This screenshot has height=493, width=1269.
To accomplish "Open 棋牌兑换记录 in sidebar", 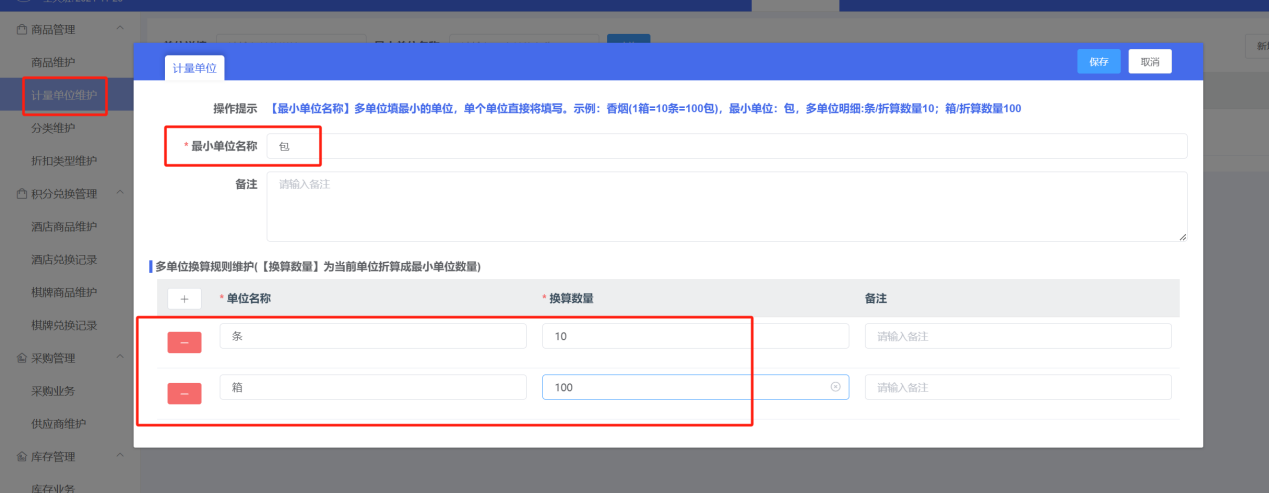I will click(64, 325).
